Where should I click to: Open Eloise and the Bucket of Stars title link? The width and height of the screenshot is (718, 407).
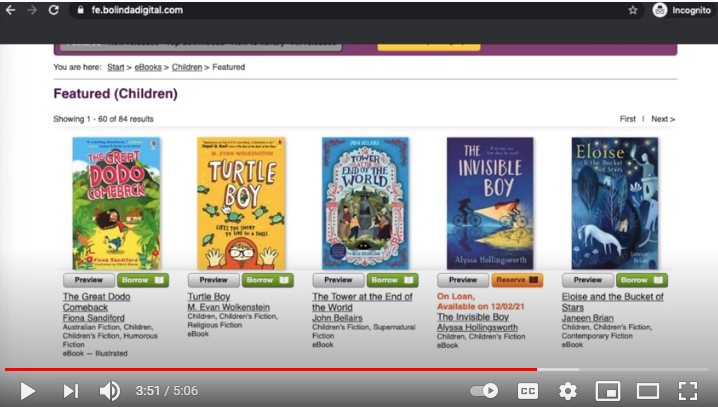(613, 302)
